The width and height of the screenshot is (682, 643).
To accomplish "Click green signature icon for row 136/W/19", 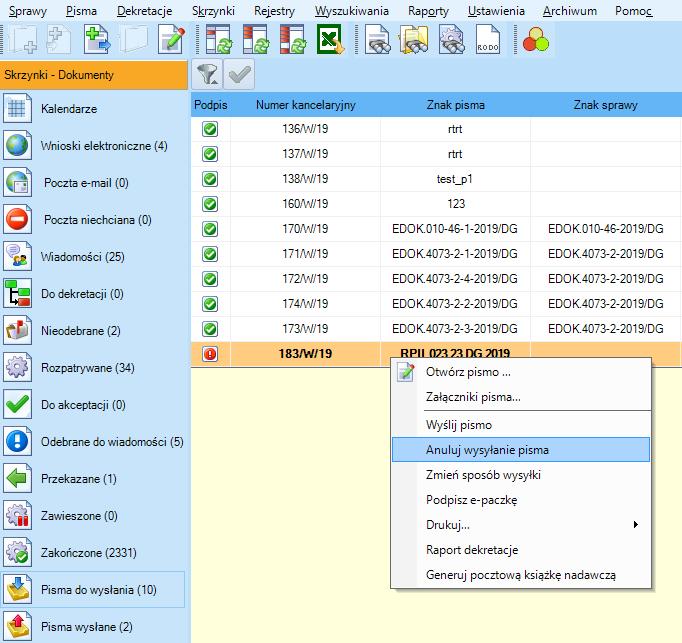I will coord(210,129).
